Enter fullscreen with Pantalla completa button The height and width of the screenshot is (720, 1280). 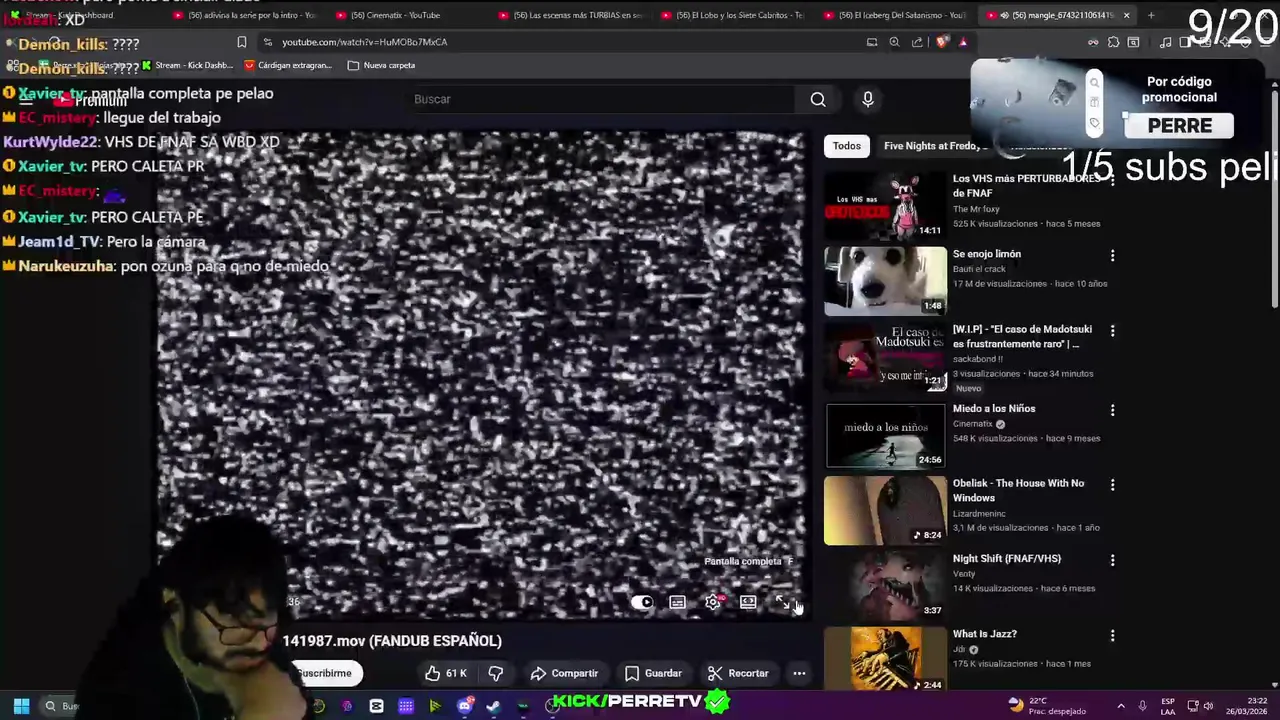tap(783, 602)
